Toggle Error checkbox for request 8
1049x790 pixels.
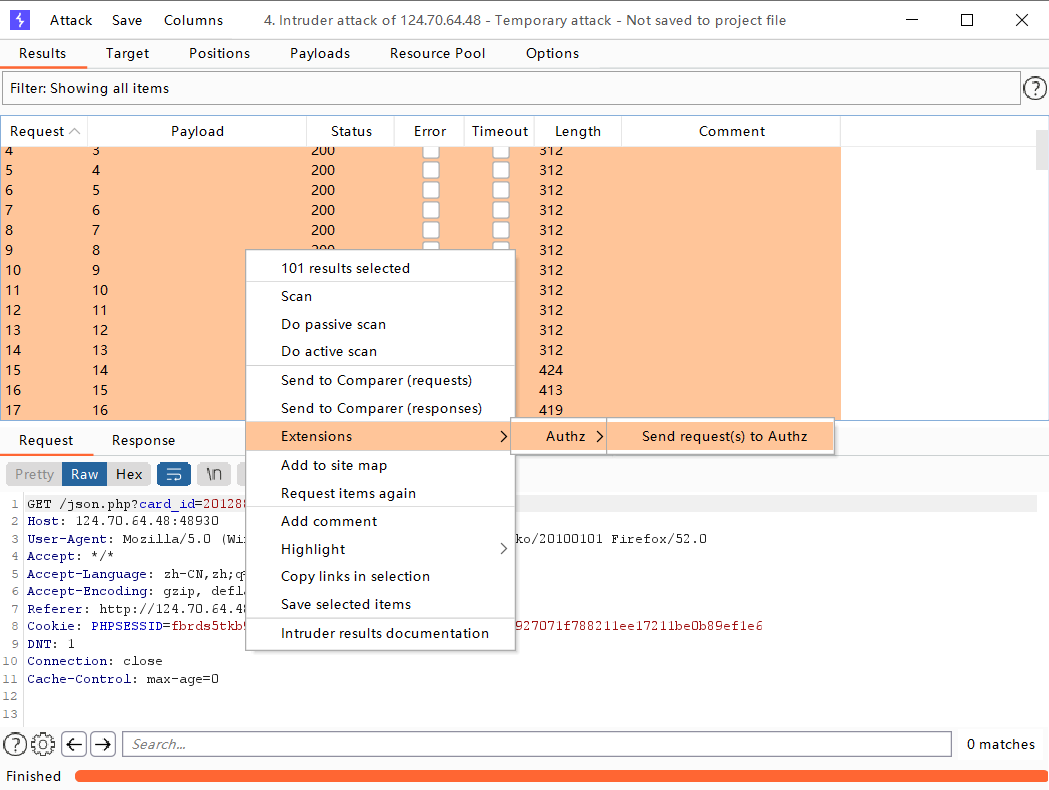pos(431,230)
